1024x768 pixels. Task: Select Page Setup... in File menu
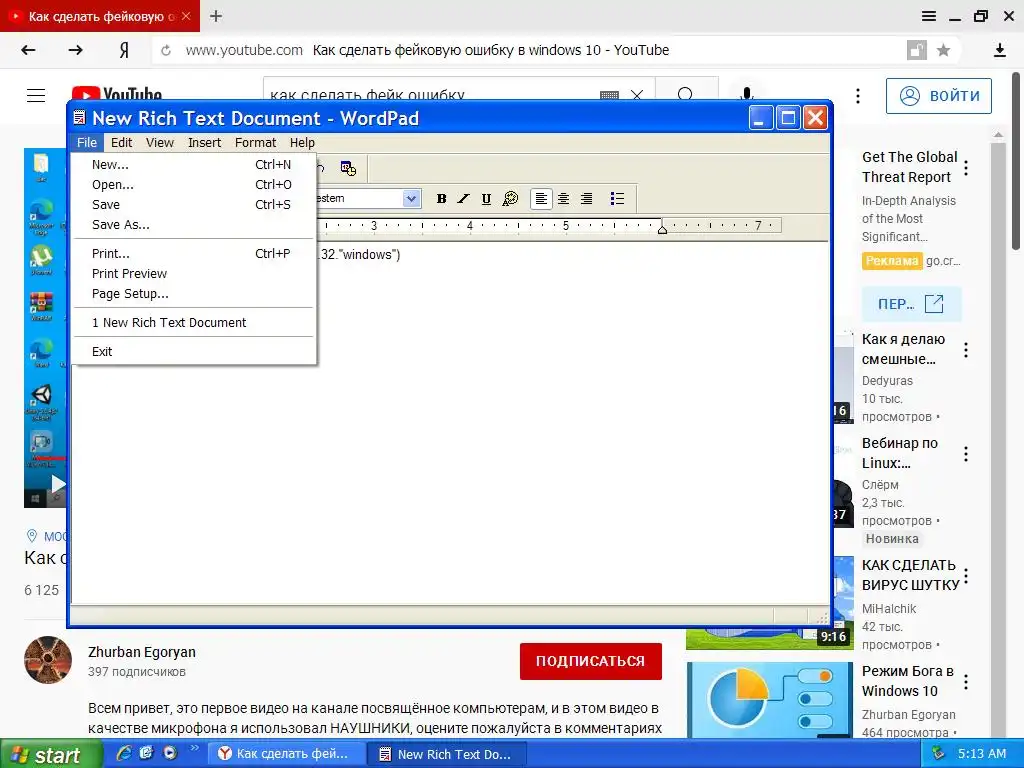(193, 294)
